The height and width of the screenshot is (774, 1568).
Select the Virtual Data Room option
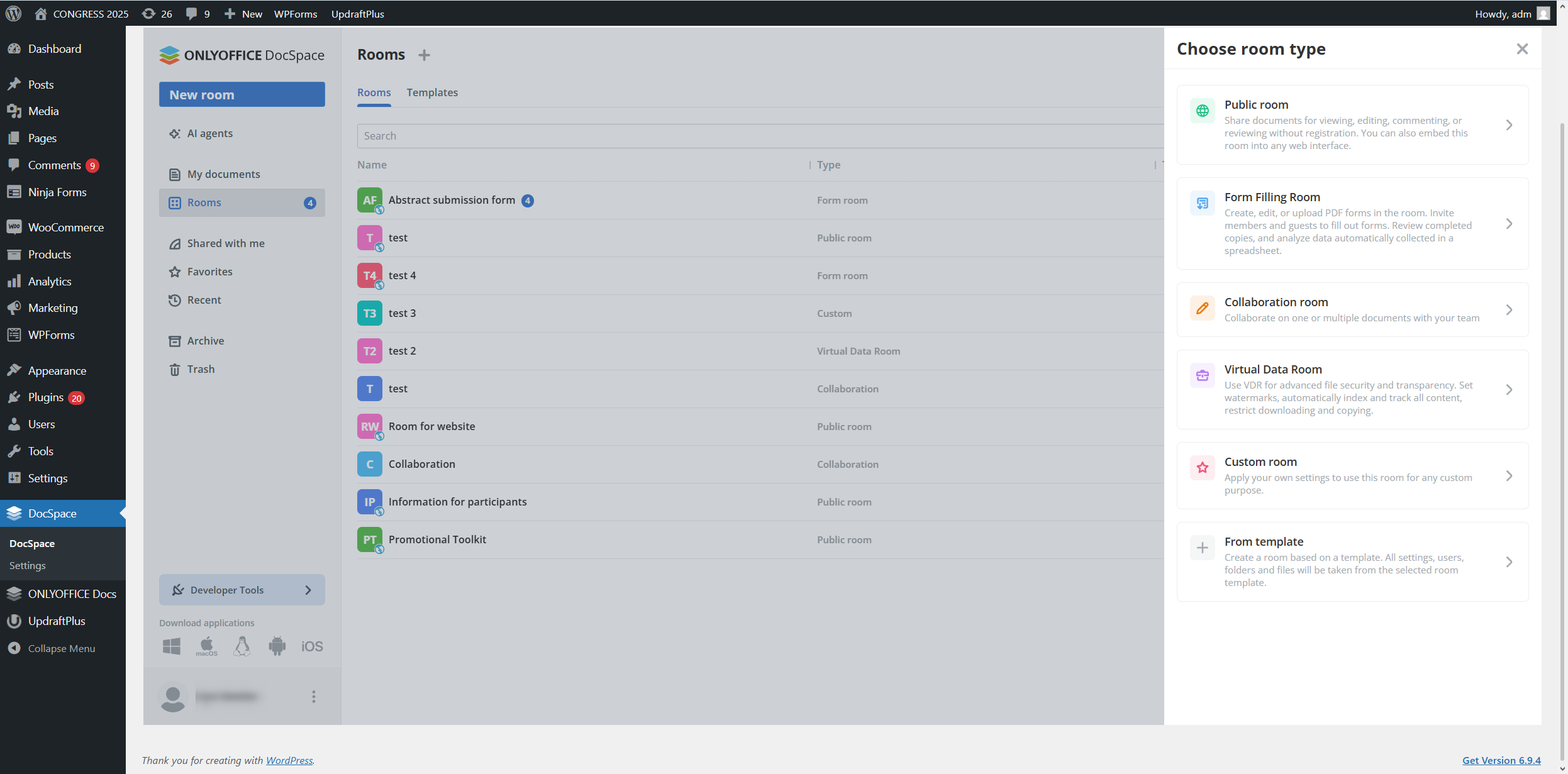tap(1352, 389)
